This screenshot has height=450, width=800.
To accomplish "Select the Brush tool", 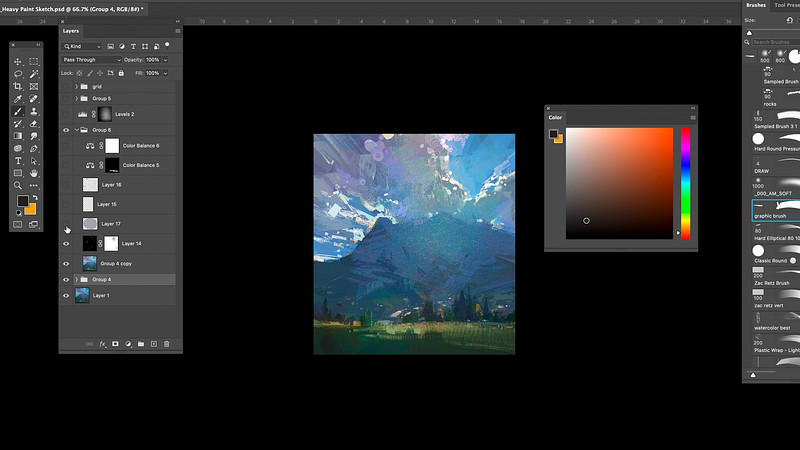I will tap(18, 111).
